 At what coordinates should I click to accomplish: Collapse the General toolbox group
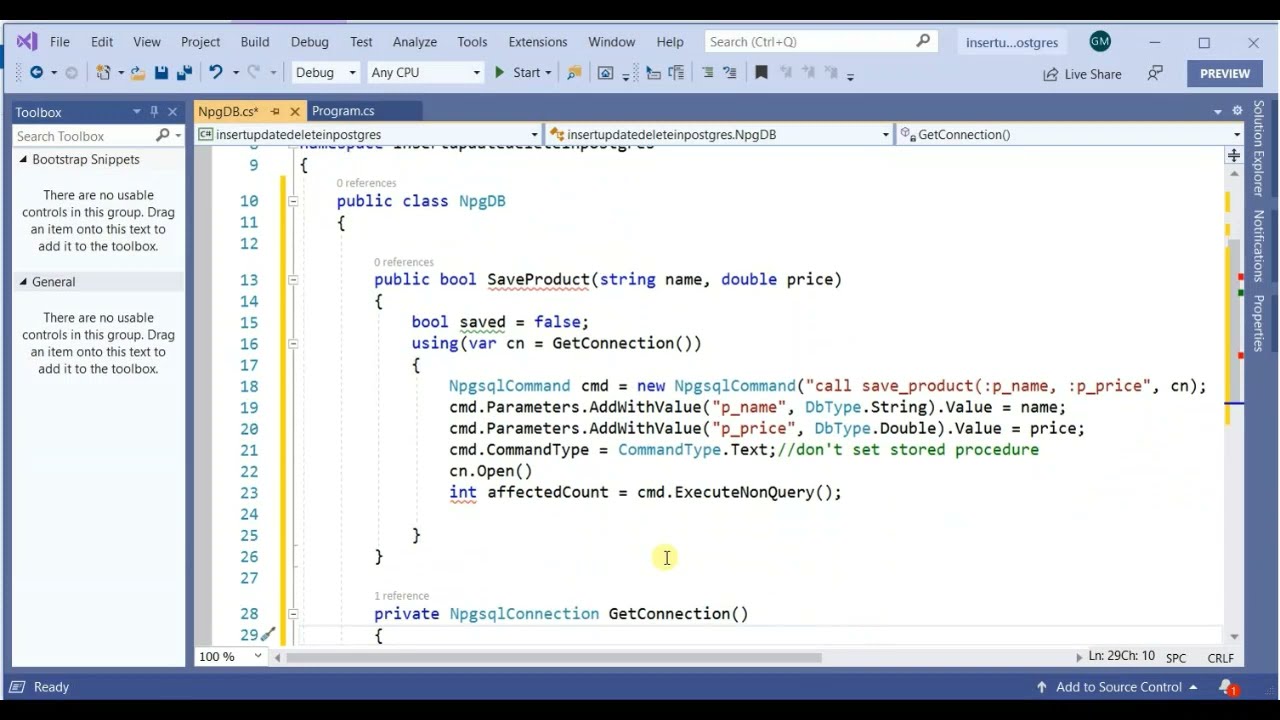click(x=23, y=282)
